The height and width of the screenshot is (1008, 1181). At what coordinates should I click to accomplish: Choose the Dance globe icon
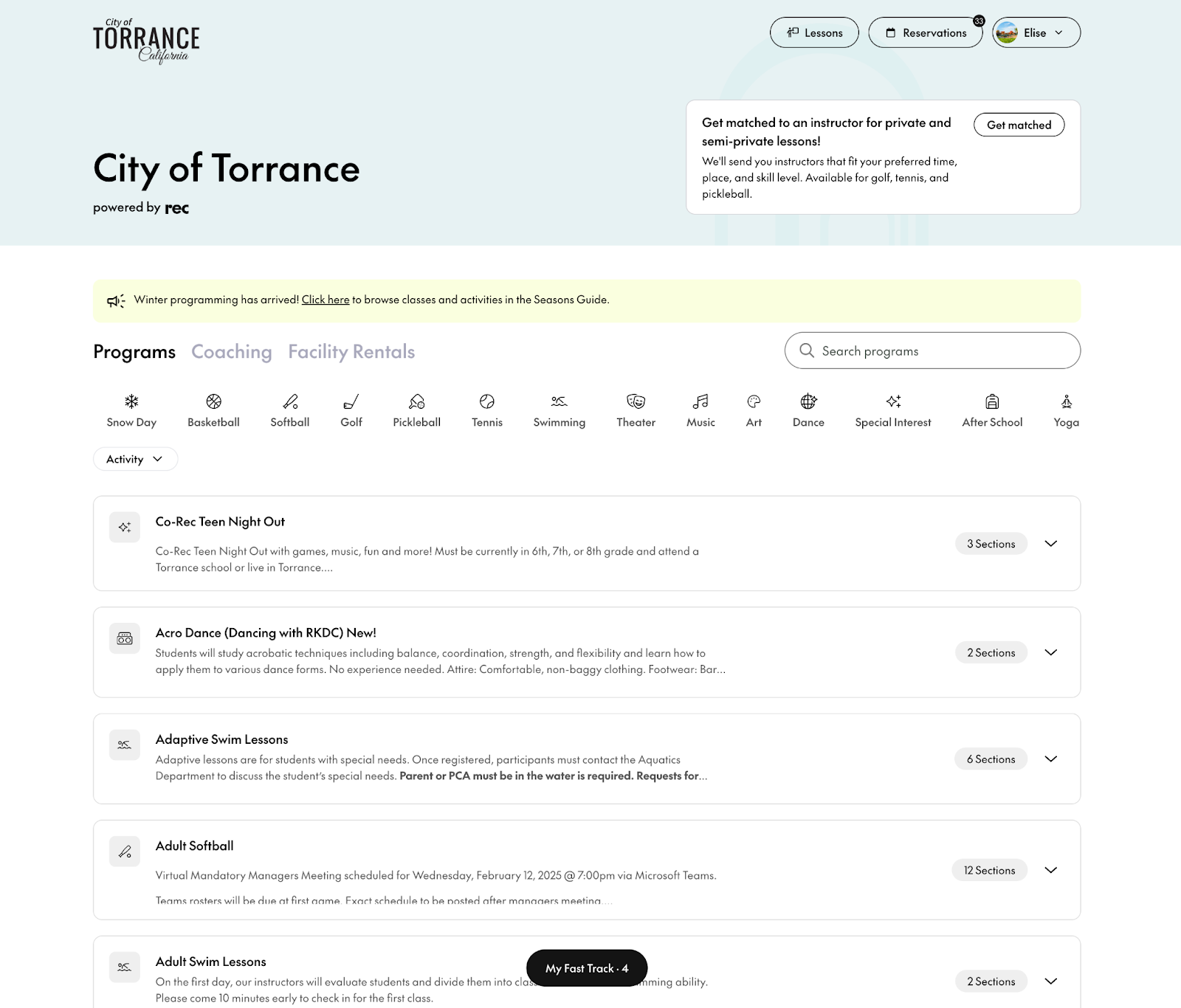point(808,401)
